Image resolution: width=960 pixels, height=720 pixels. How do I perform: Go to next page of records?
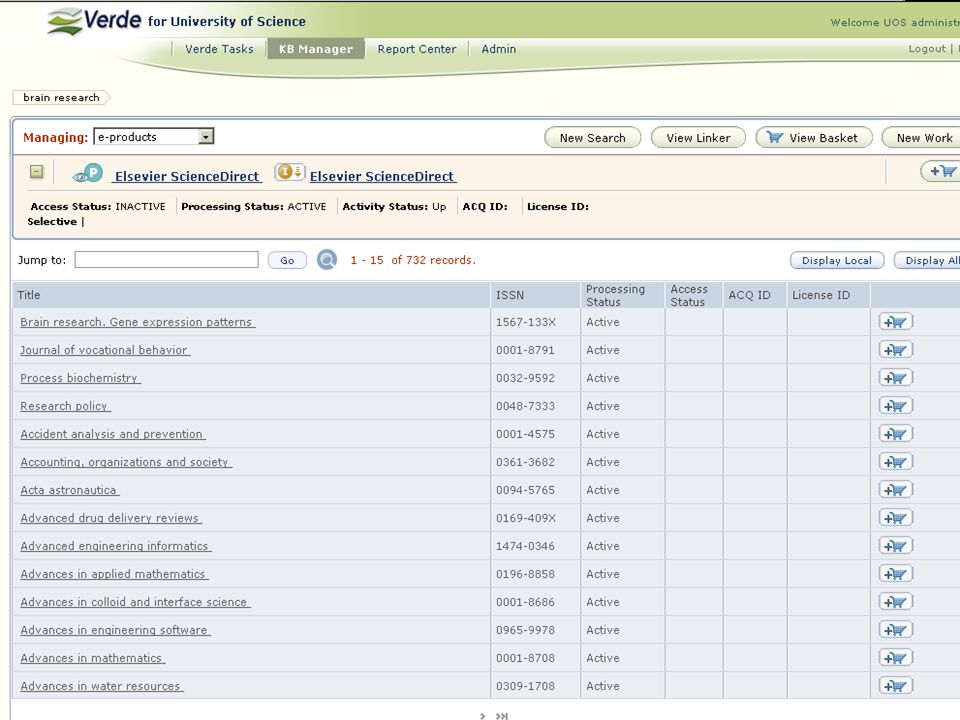(482, 716)
